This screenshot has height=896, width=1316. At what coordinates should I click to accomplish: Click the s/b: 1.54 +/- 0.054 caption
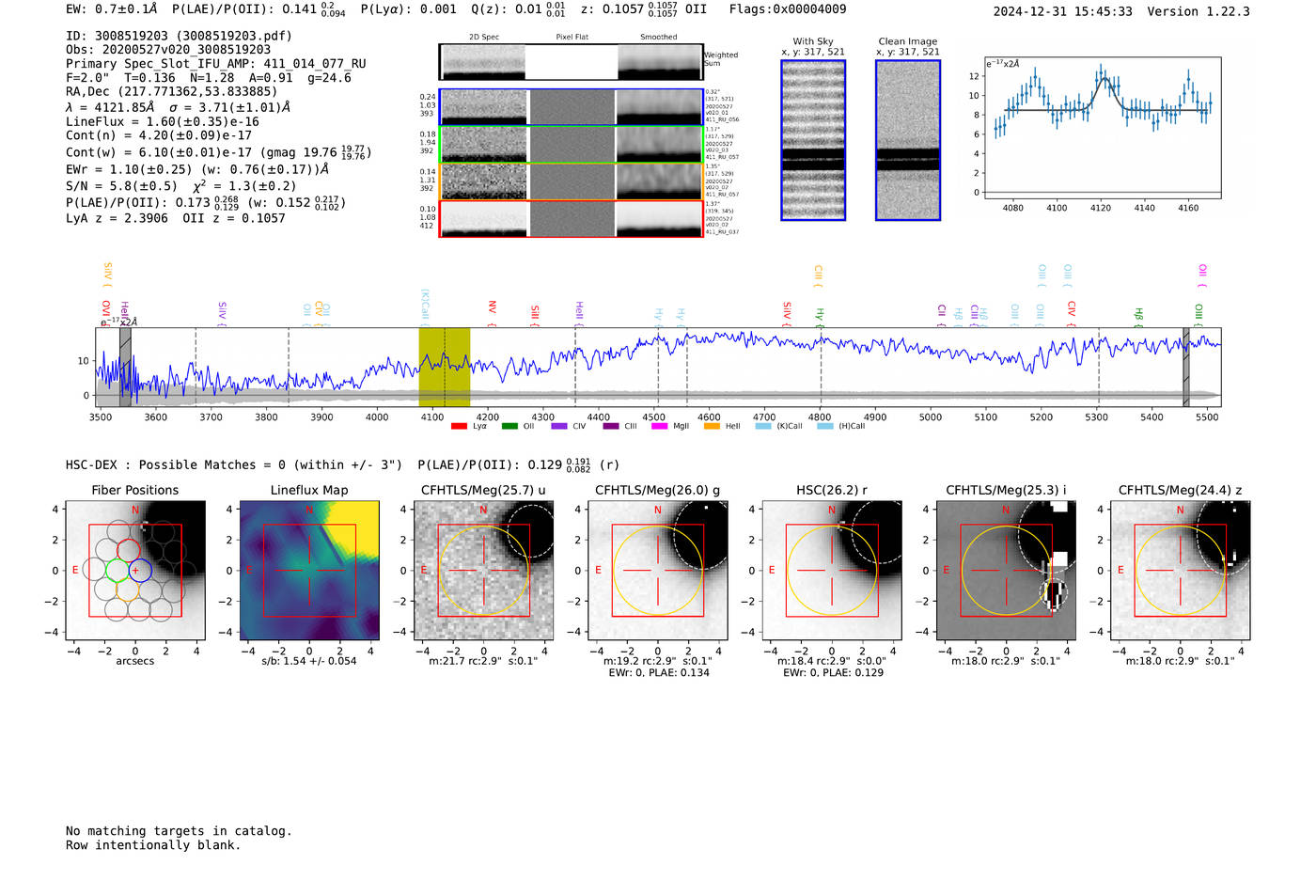tap(309, 661)
